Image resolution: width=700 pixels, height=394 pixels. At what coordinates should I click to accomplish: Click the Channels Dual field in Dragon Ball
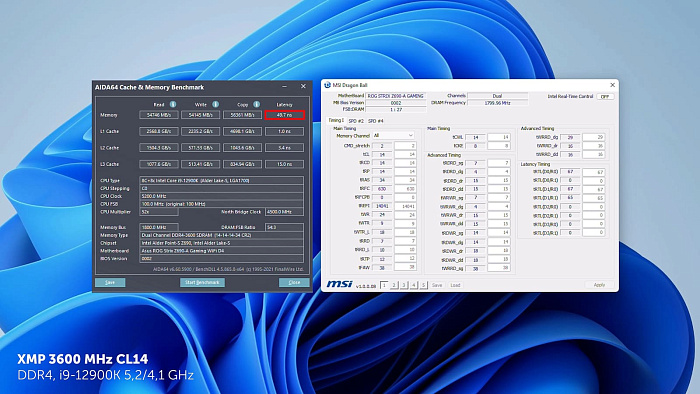point(497,95)
